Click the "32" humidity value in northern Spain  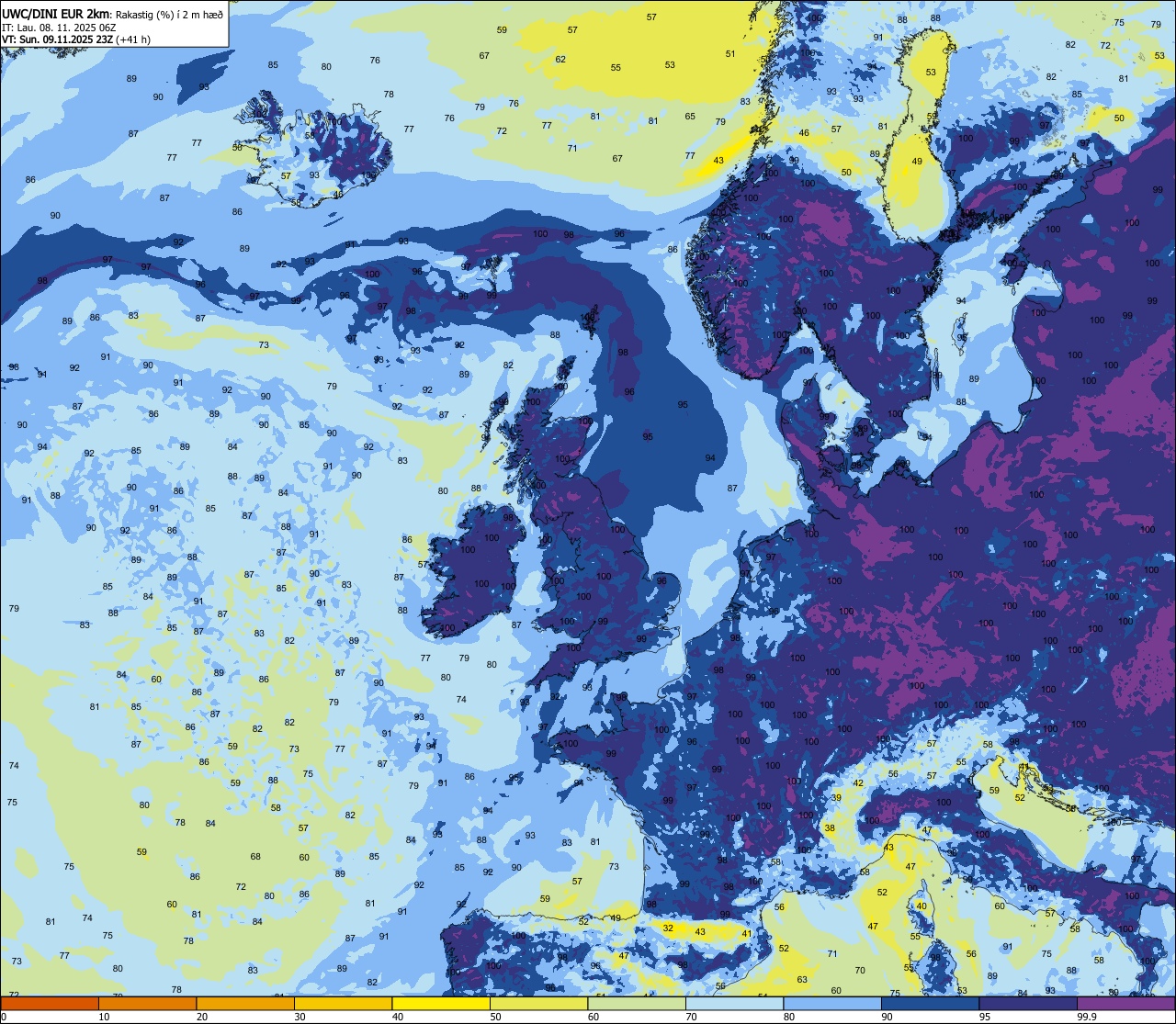668,928
